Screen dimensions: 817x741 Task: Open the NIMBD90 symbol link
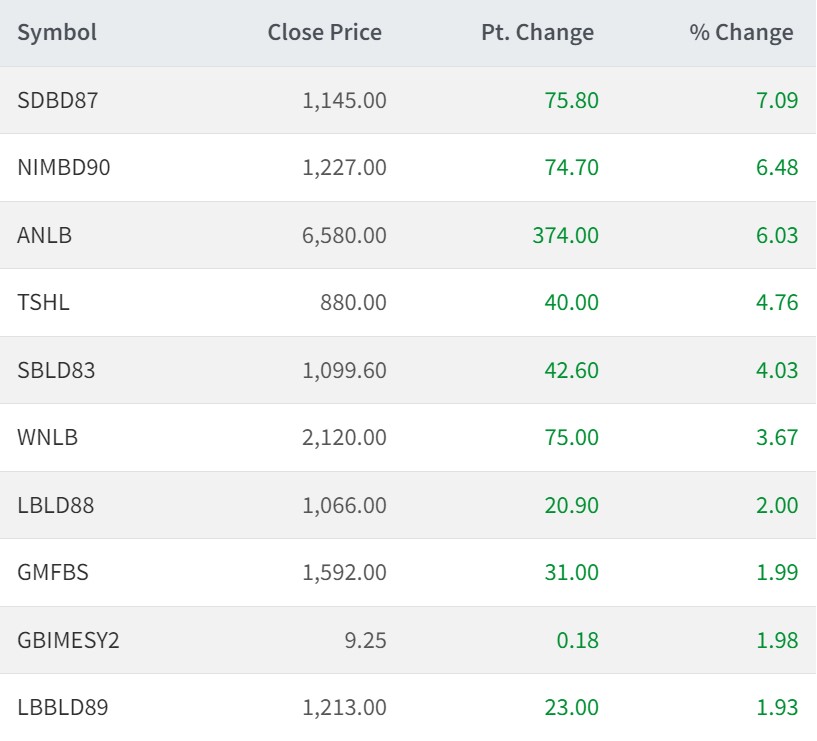click(64, 167)
